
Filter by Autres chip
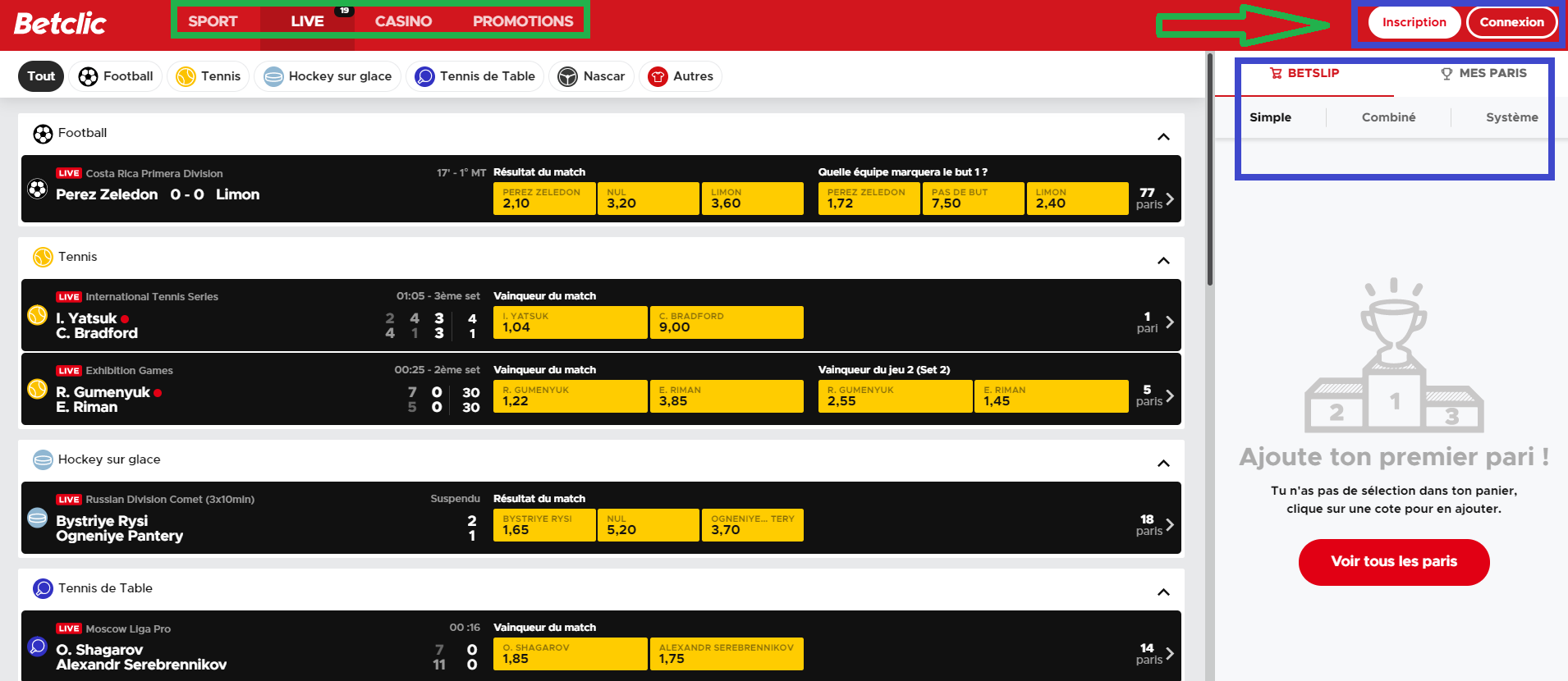(681, 76)
